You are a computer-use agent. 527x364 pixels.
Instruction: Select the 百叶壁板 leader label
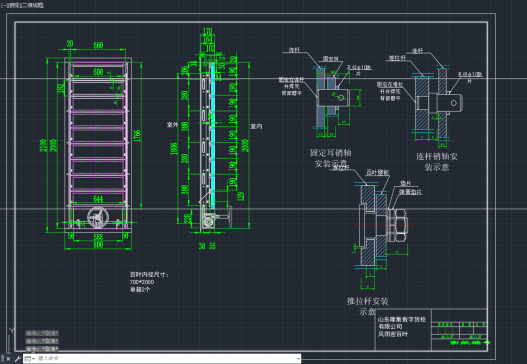pos(377,172)
